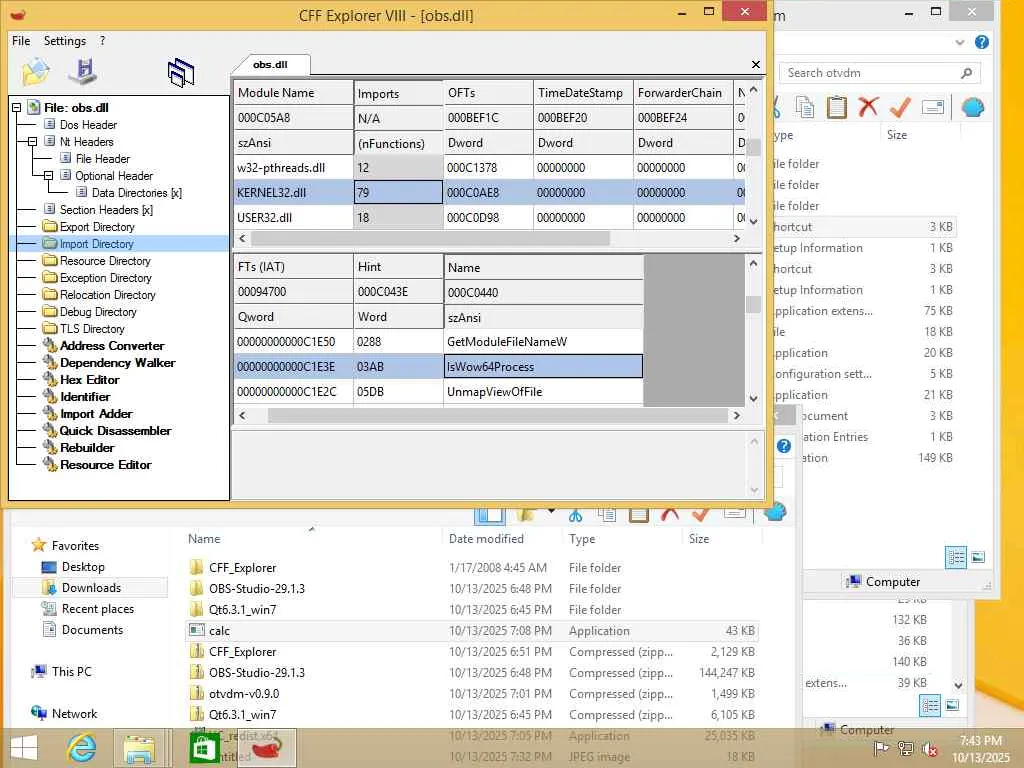1024x768 pixels.
Task: Collapse the Nt Headers node
Action: pos(32,142)
